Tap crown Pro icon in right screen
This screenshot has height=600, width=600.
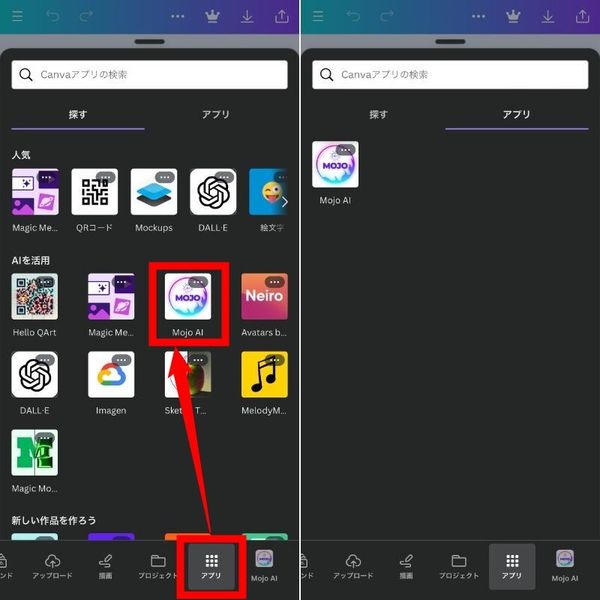click(513, 16)
